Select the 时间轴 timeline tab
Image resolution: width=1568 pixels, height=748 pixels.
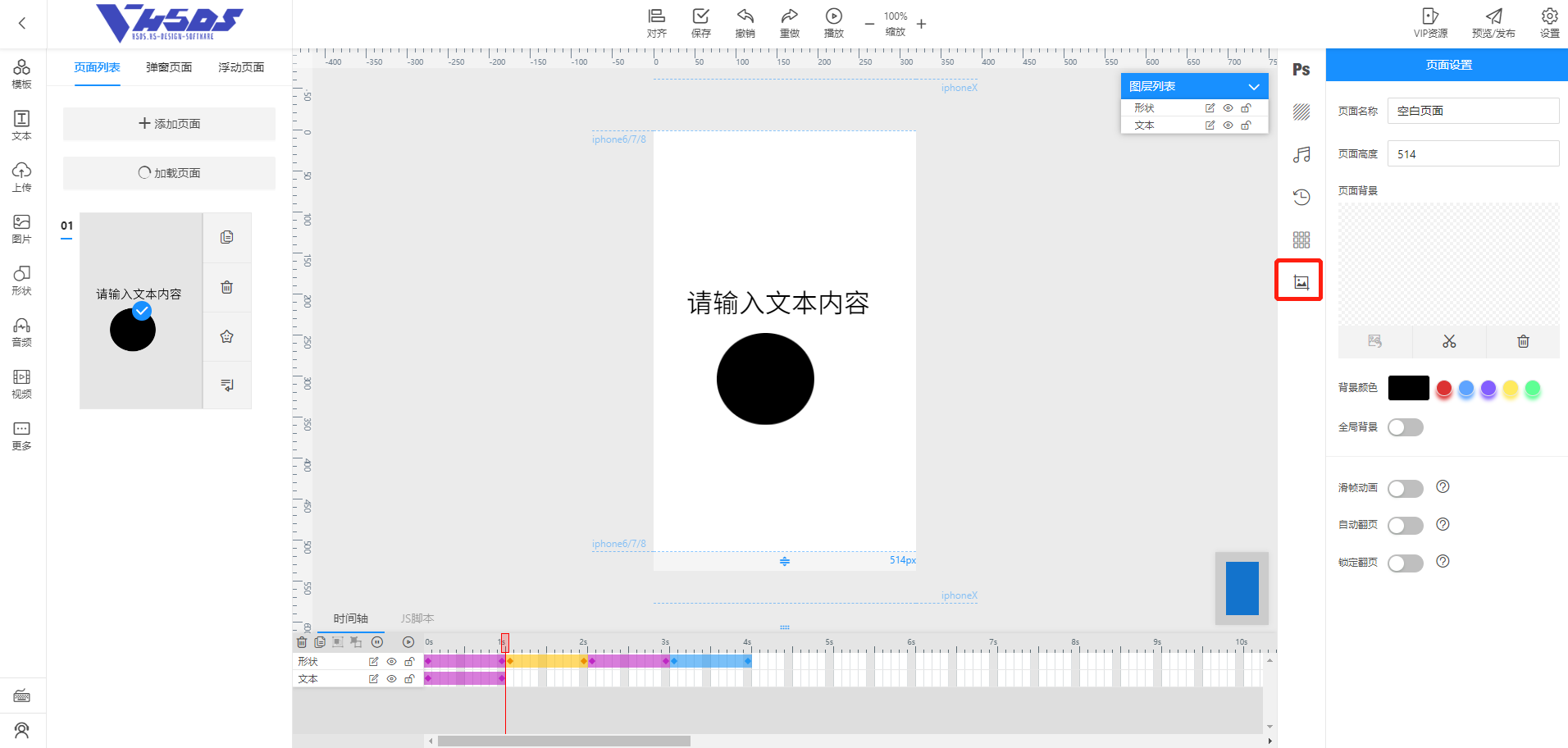tap(351, 618)
